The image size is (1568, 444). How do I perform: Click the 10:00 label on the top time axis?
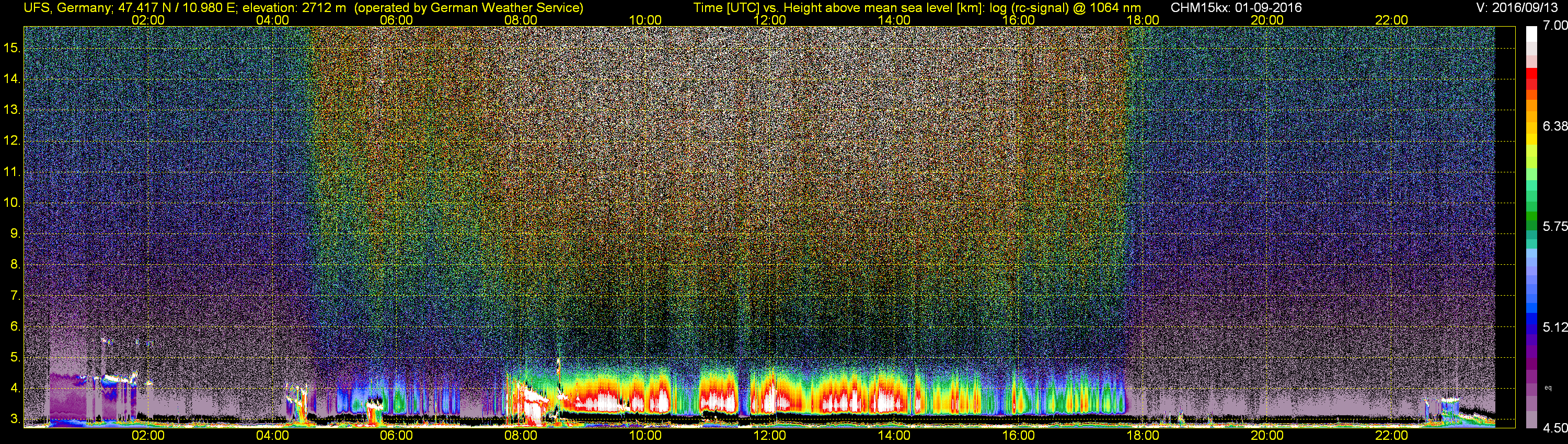click(x=645, y=20)
